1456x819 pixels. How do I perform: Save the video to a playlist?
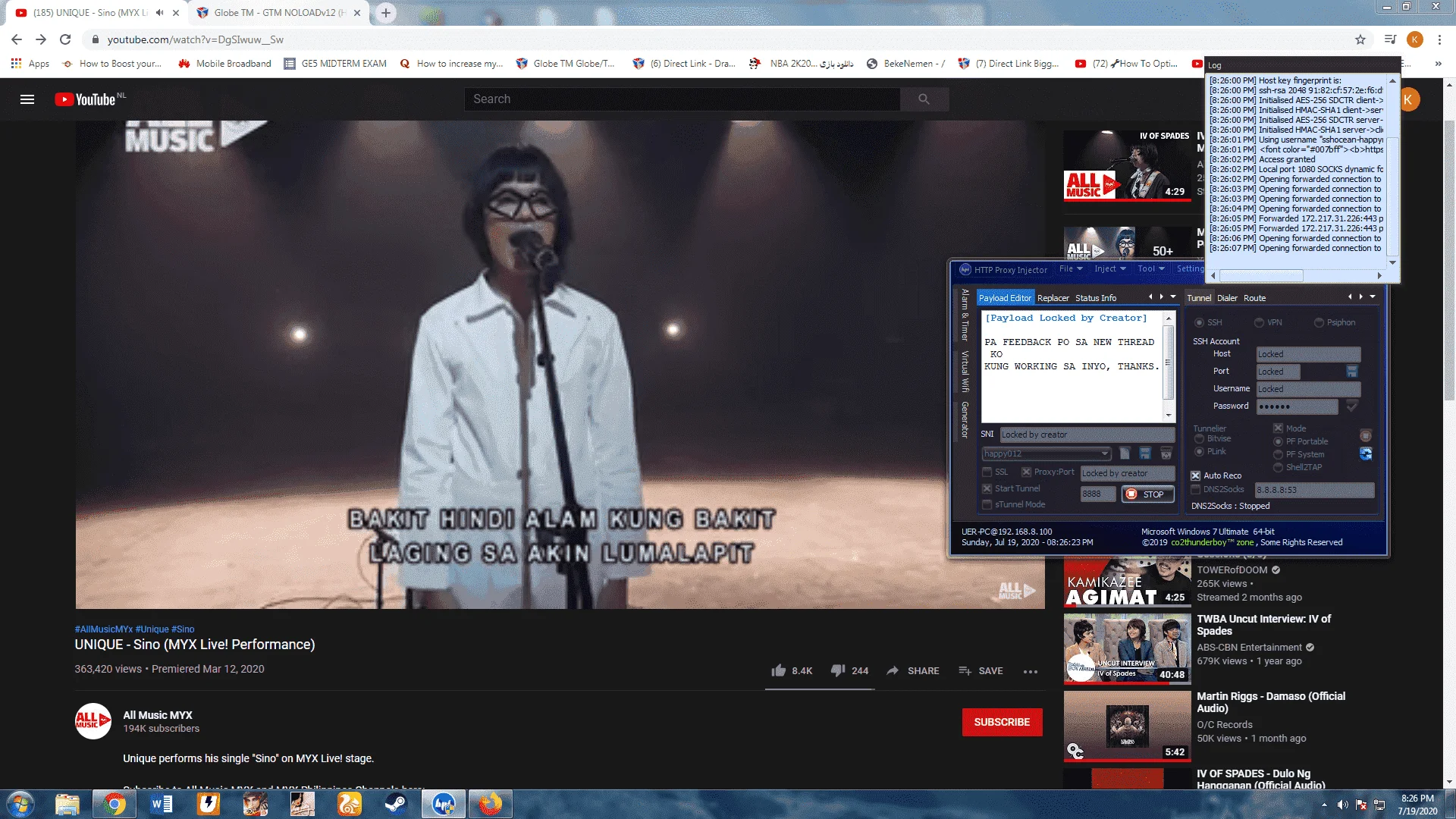click(981, 671)
